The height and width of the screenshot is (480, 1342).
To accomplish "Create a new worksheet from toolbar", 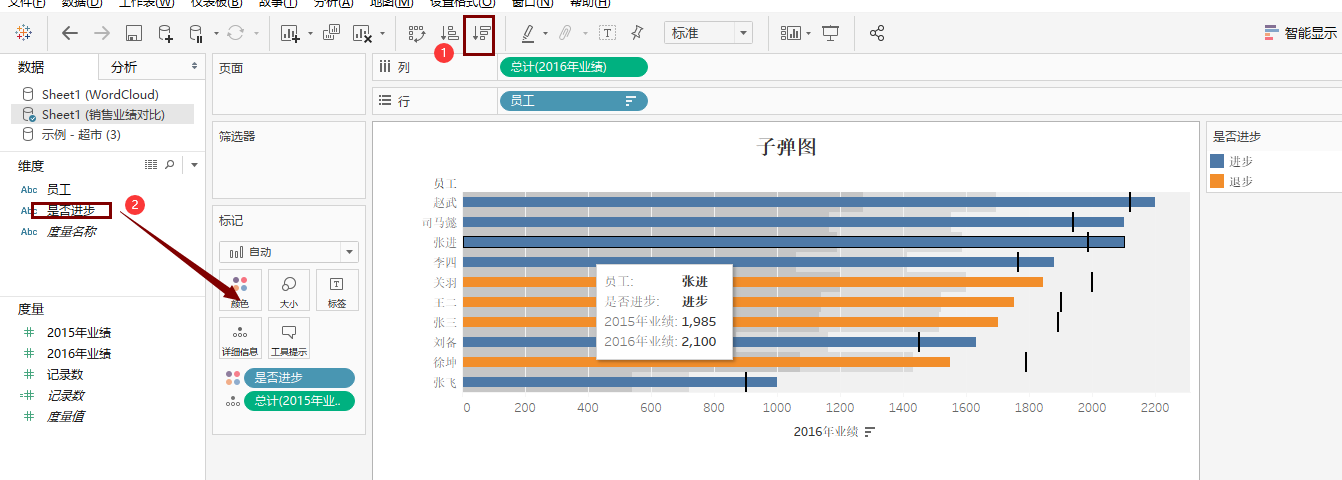I will point(291,34).
